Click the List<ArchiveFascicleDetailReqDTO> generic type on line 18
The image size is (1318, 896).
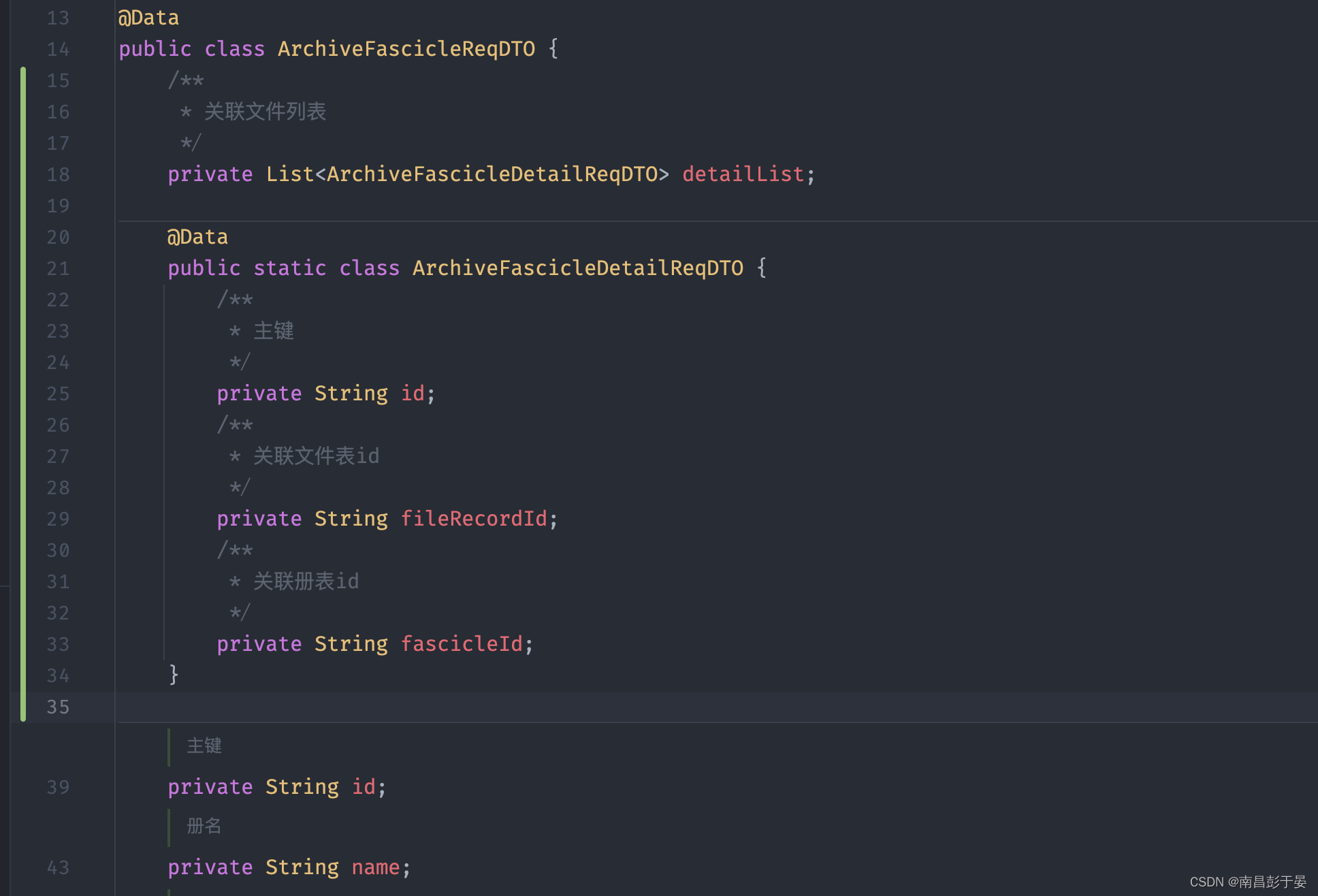[468, 174]
